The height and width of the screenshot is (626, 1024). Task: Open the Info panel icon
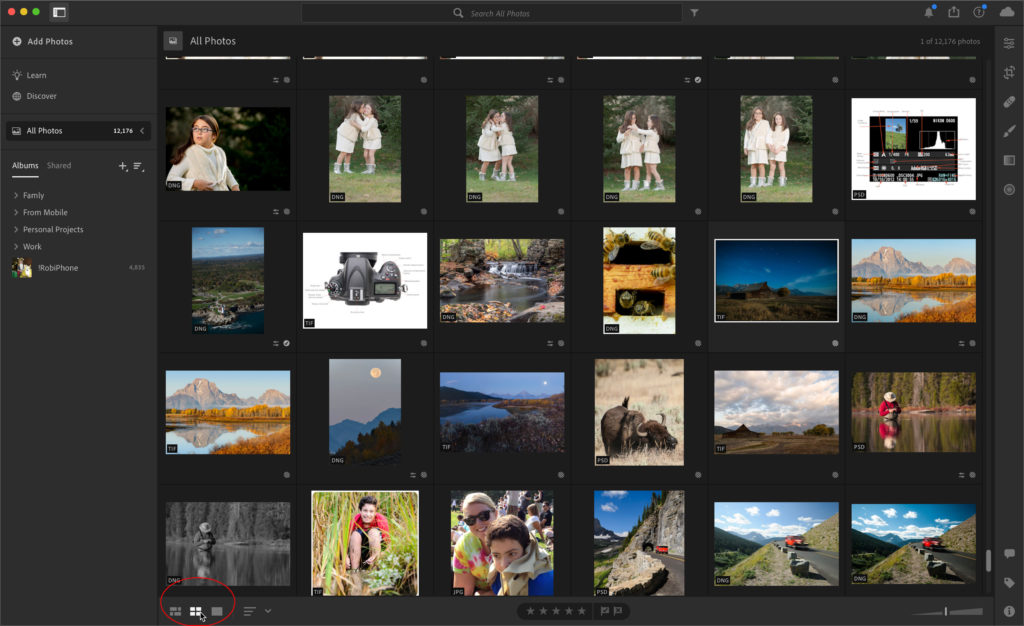[x=1009, y=611]
